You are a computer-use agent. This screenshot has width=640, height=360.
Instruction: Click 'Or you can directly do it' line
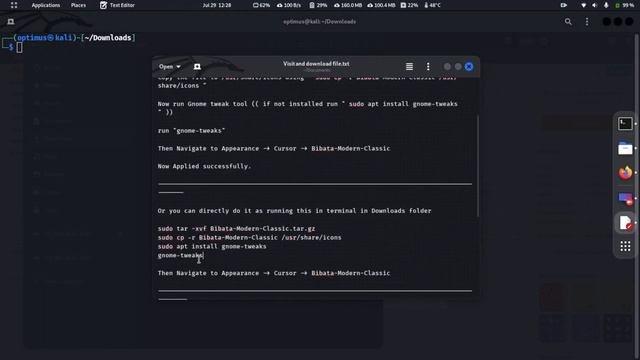[x=294, y=211]
